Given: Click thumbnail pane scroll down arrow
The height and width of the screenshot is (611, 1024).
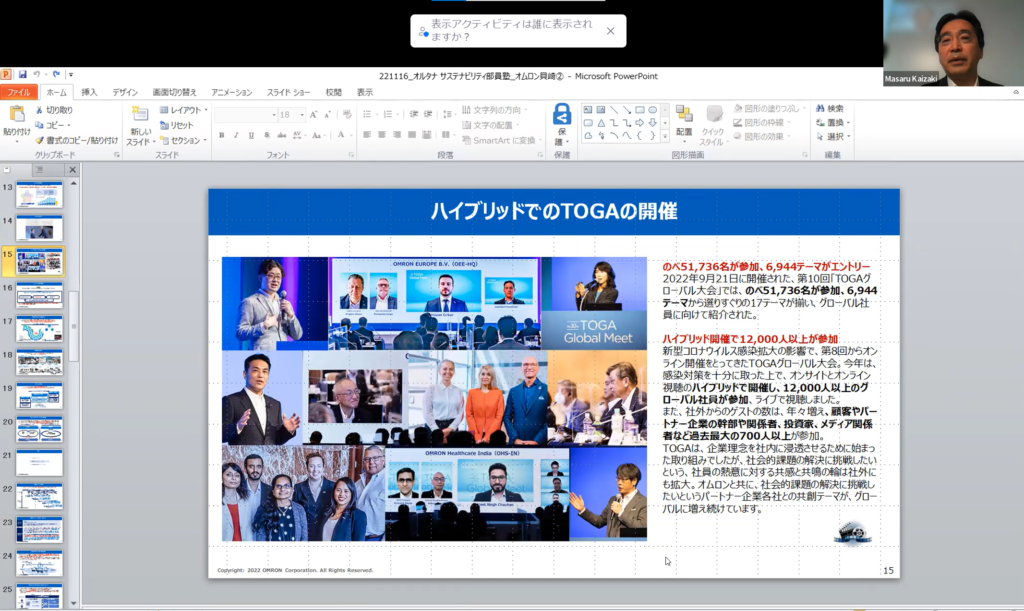Looking at the screenshot, I should click(73, 604).
